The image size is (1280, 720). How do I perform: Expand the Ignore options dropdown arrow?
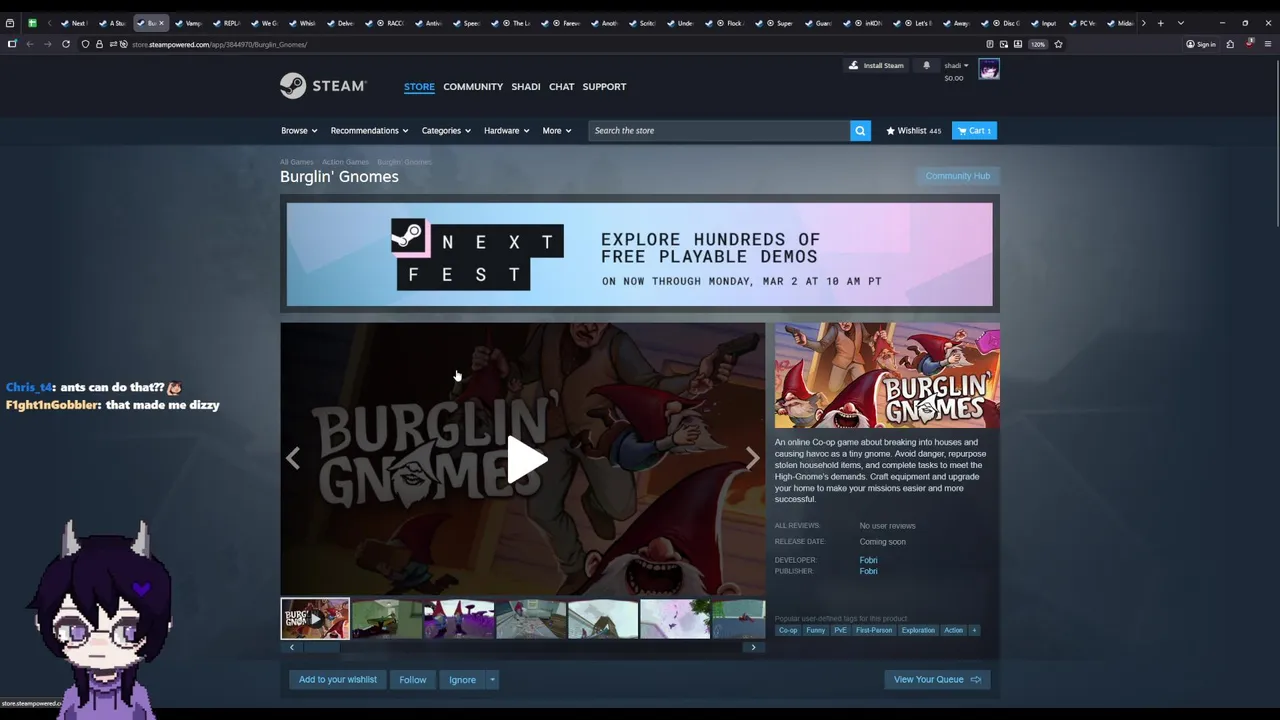492,680
